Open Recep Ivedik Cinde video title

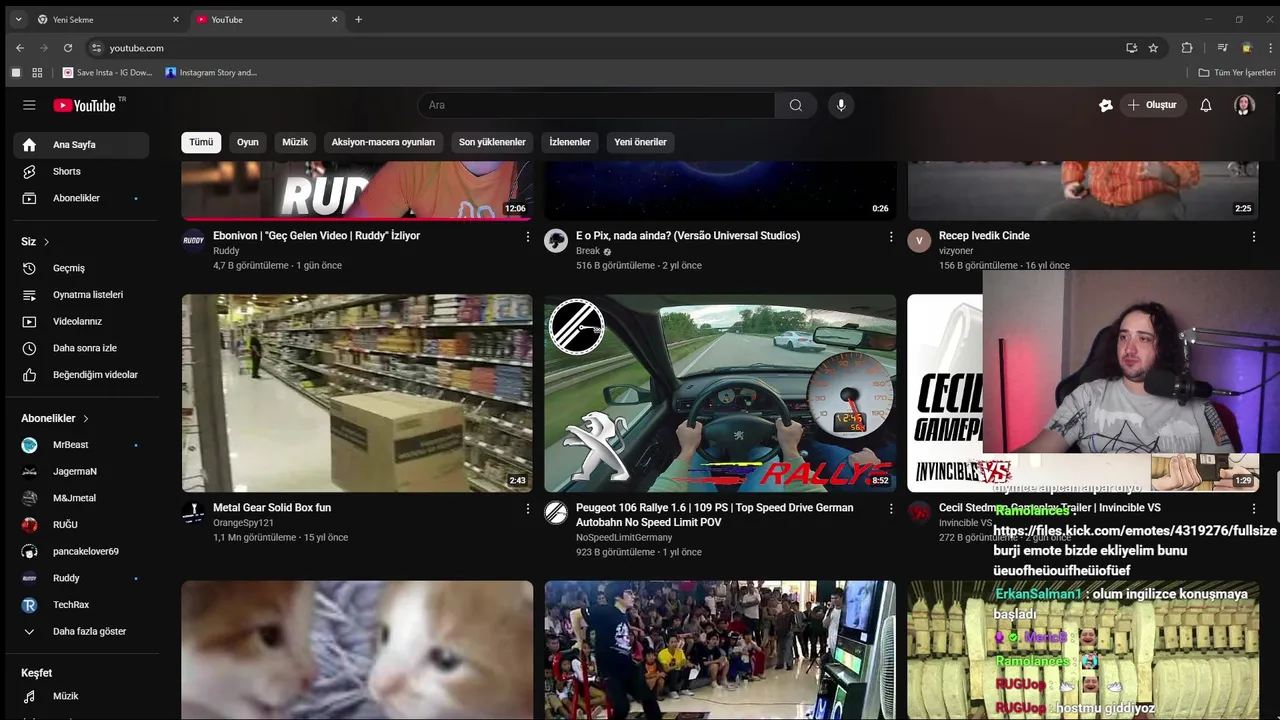(984, 236)
